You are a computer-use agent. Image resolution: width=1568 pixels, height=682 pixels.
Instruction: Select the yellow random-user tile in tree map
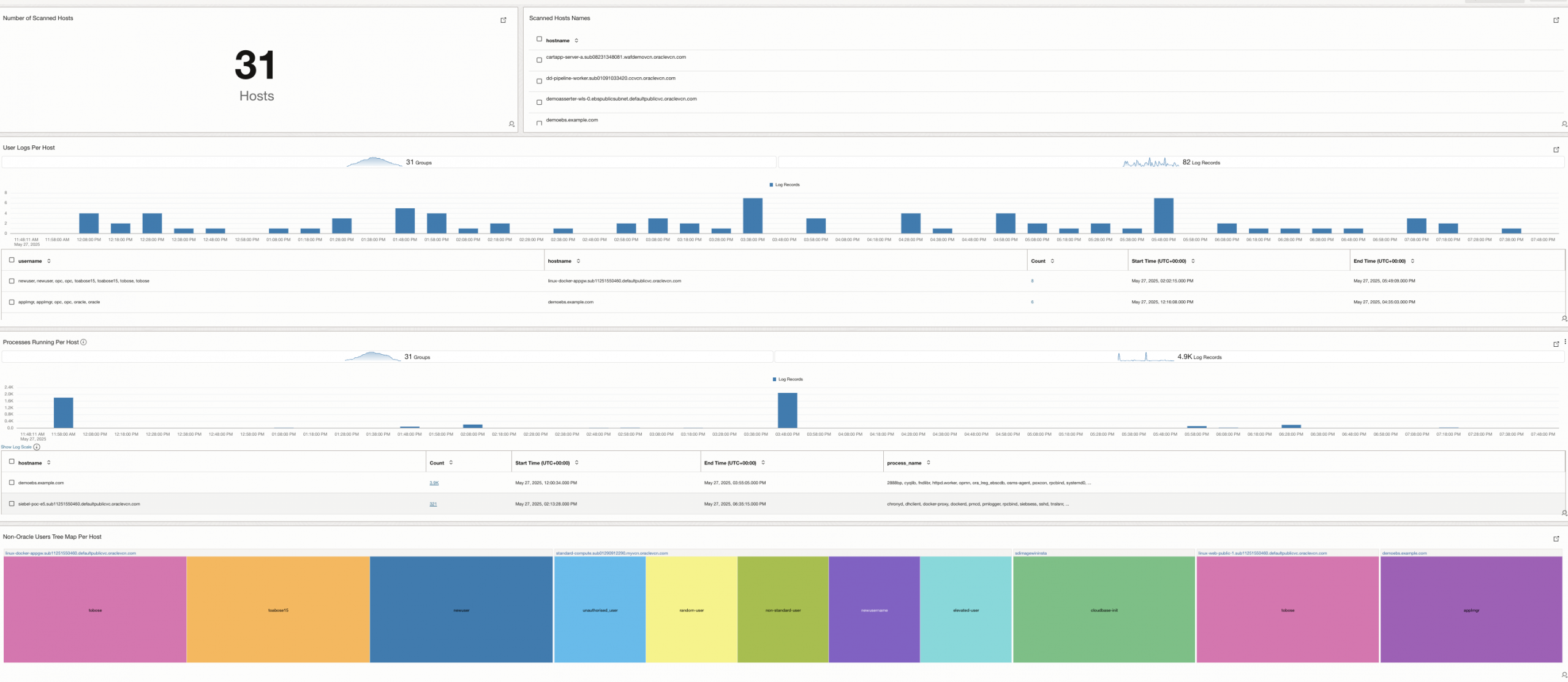692,610
